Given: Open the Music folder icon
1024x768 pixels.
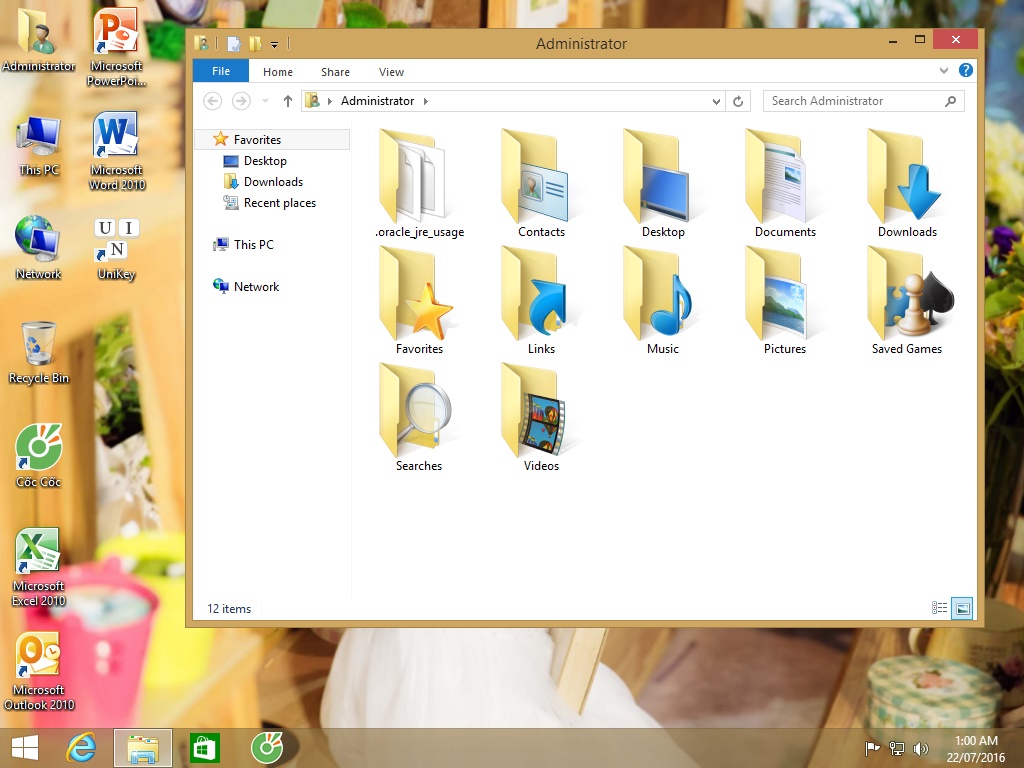Looking at the screenshot, I should 663,300.
